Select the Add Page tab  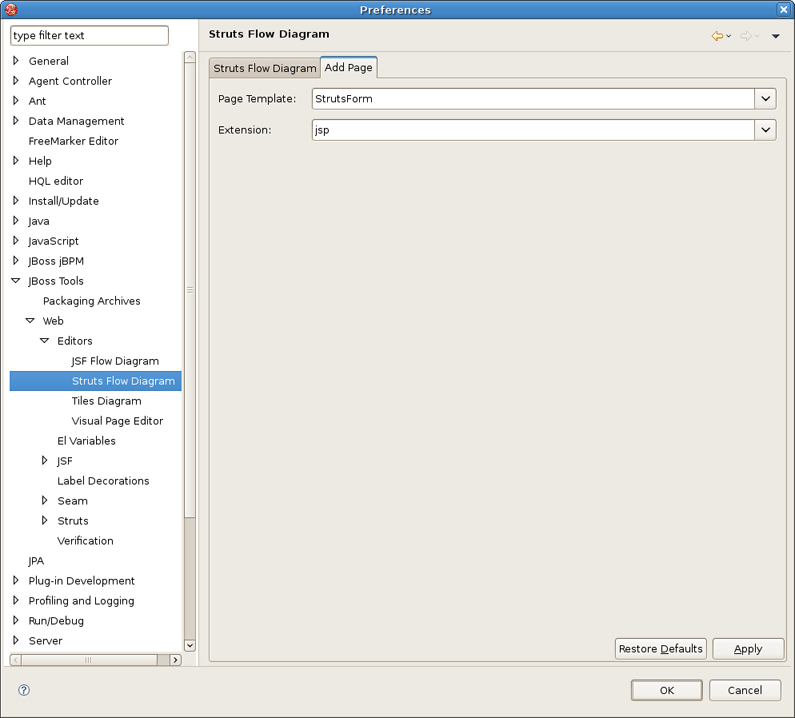(348, 67)
